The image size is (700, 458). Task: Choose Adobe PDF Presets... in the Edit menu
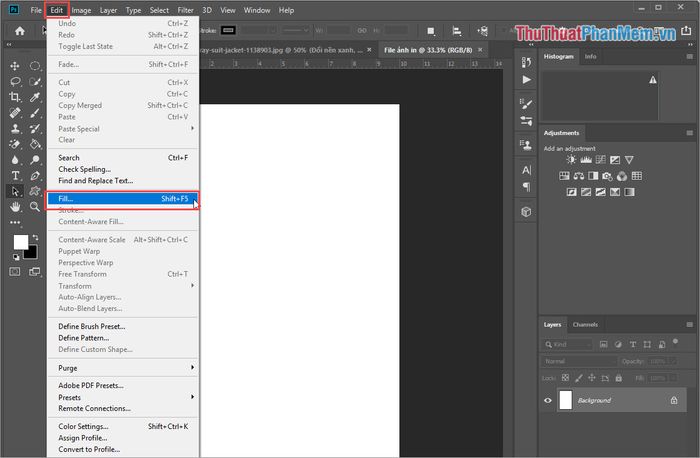(x=123, y=385)
